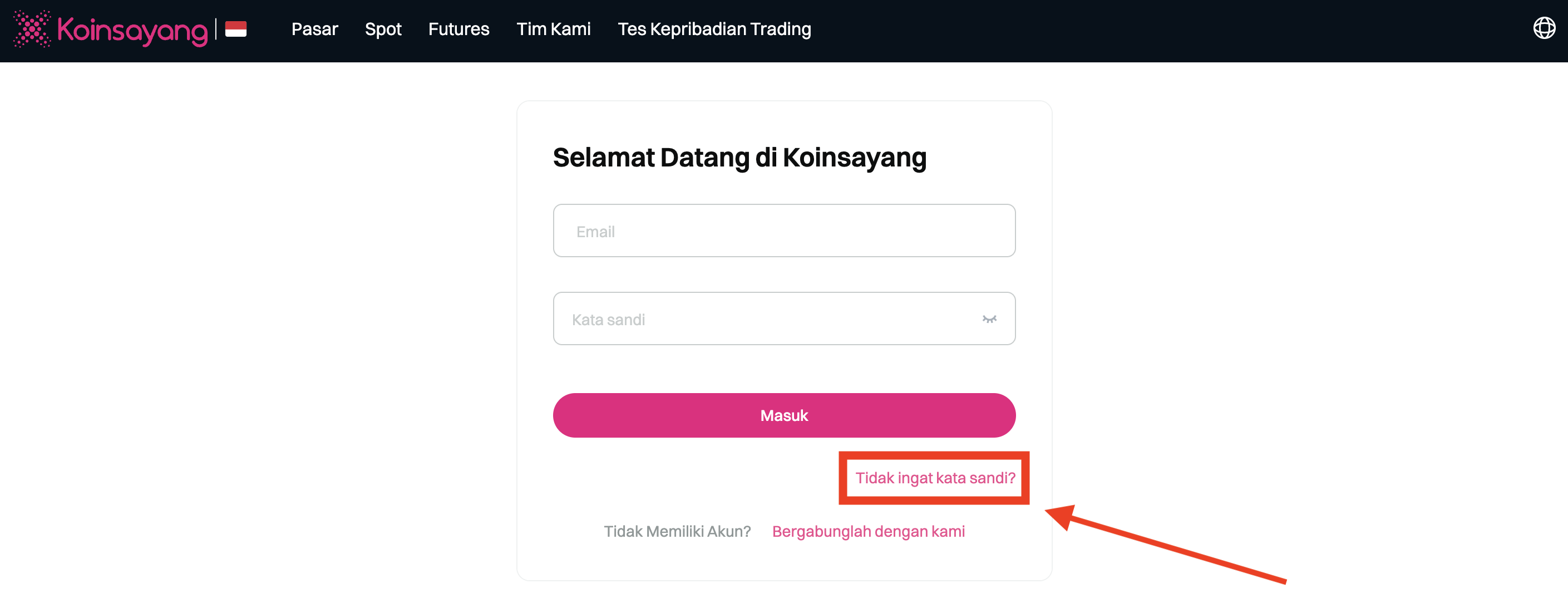The image size is (1568, 598).
Task: Select Futures in the navigation bar
Action: (458, 29)
